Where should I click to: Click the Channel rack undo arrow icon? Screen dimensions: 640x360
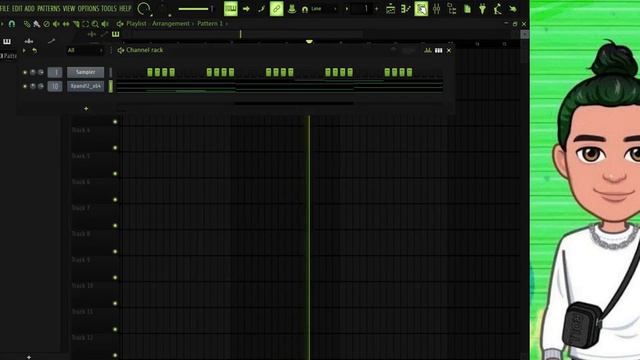tap(35, 51)
